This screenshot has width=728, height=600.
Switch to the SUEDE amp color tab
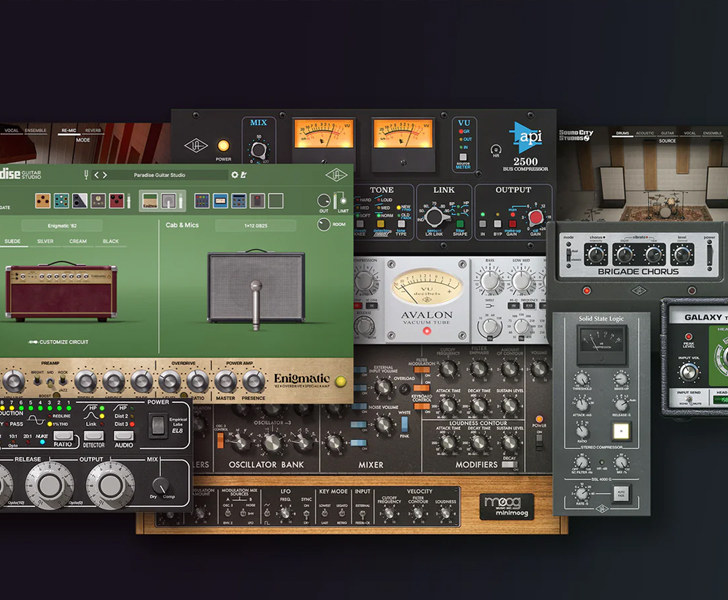click(x=13, y=241)
